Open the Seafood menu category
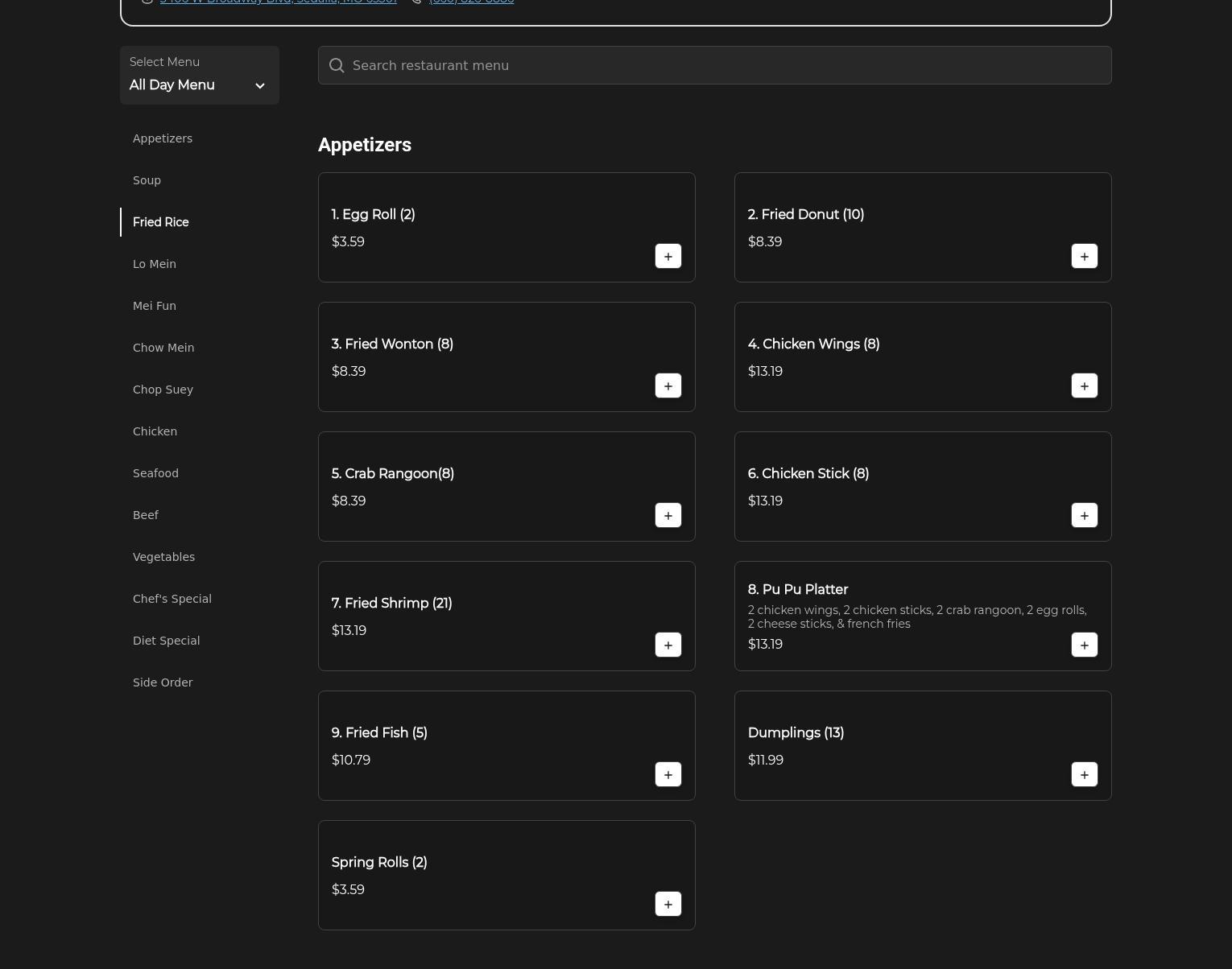 [x=155, y=473]
